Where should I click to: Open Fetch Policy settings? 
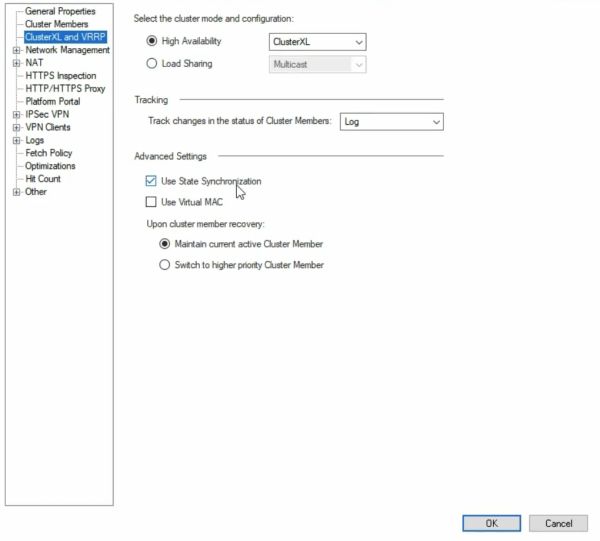[49, 153]
